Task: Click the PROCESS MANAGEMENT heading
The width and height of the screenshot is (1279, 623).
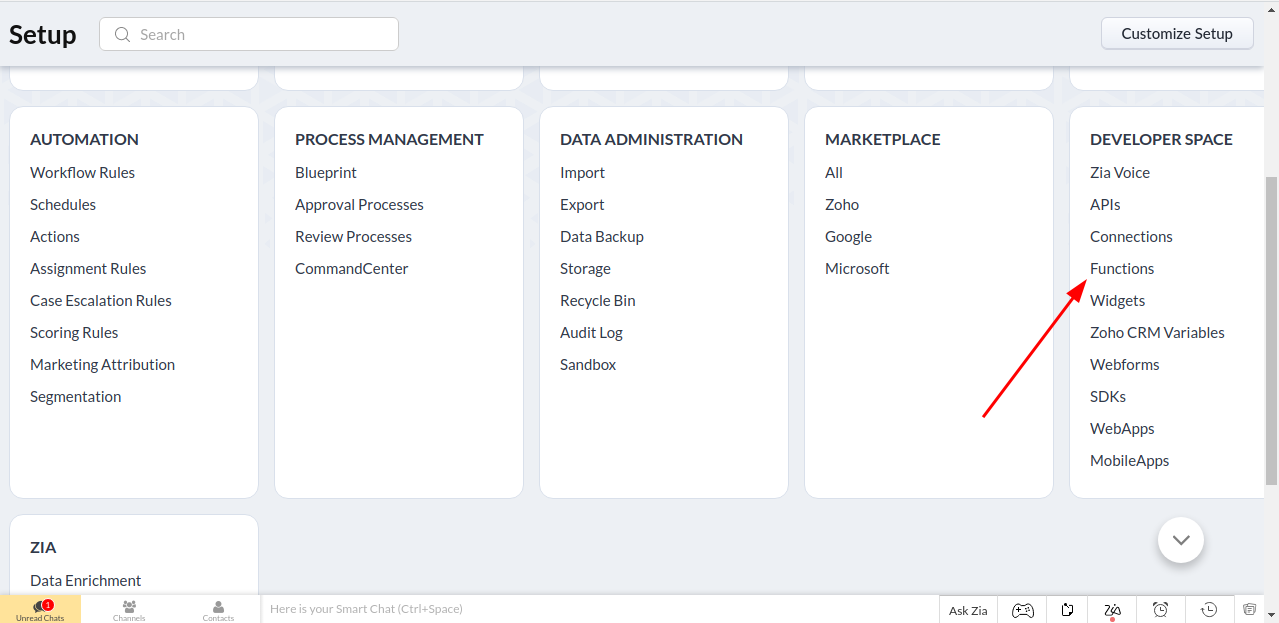Action: (389, 139)
